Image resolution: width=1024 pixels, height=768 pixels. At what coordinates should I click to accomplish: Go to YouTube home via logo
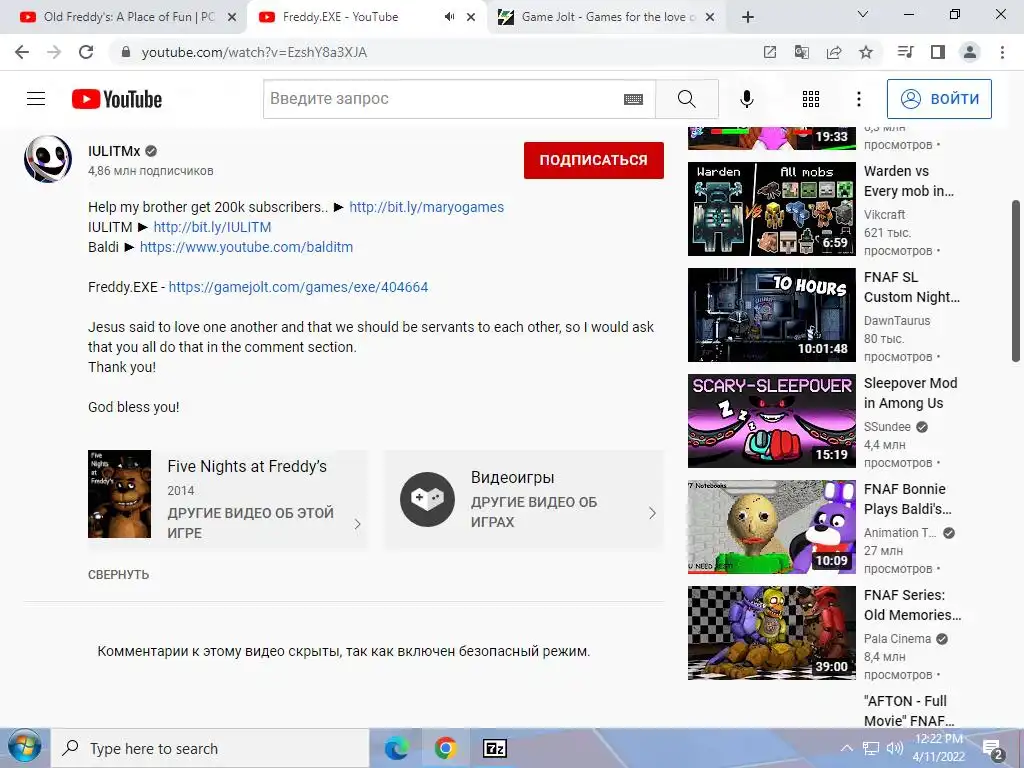[117, 99]
